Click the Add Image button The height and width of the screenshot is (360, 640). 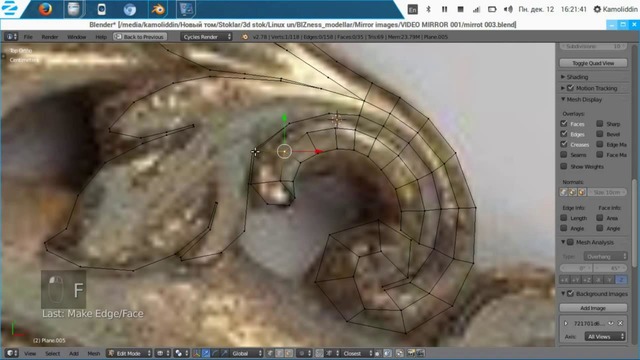click(593, 308)
